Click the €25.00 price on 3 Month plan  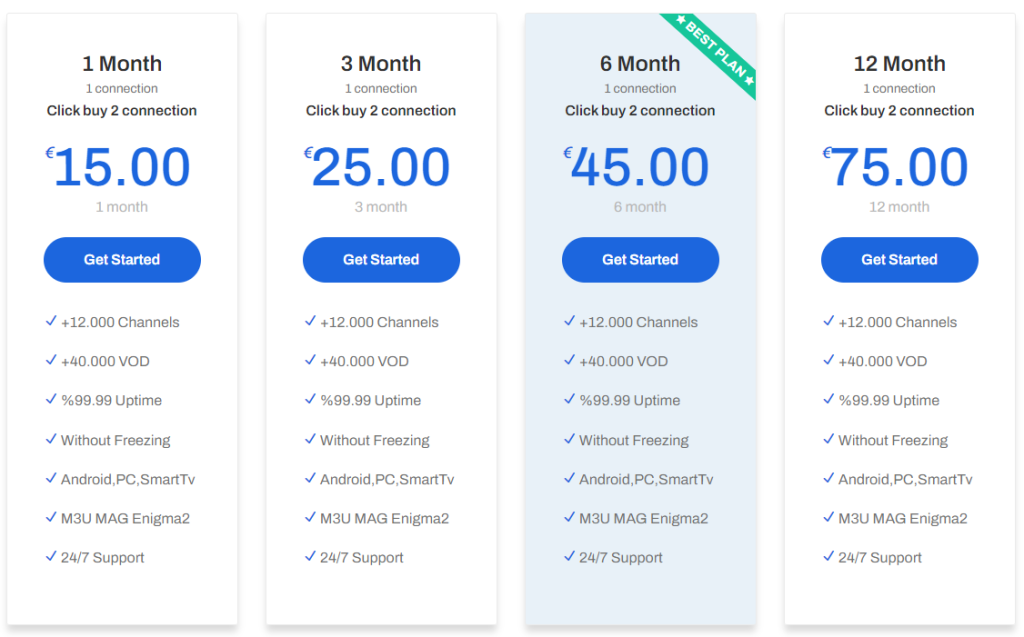pyautogui.click(x=381, y=167)
